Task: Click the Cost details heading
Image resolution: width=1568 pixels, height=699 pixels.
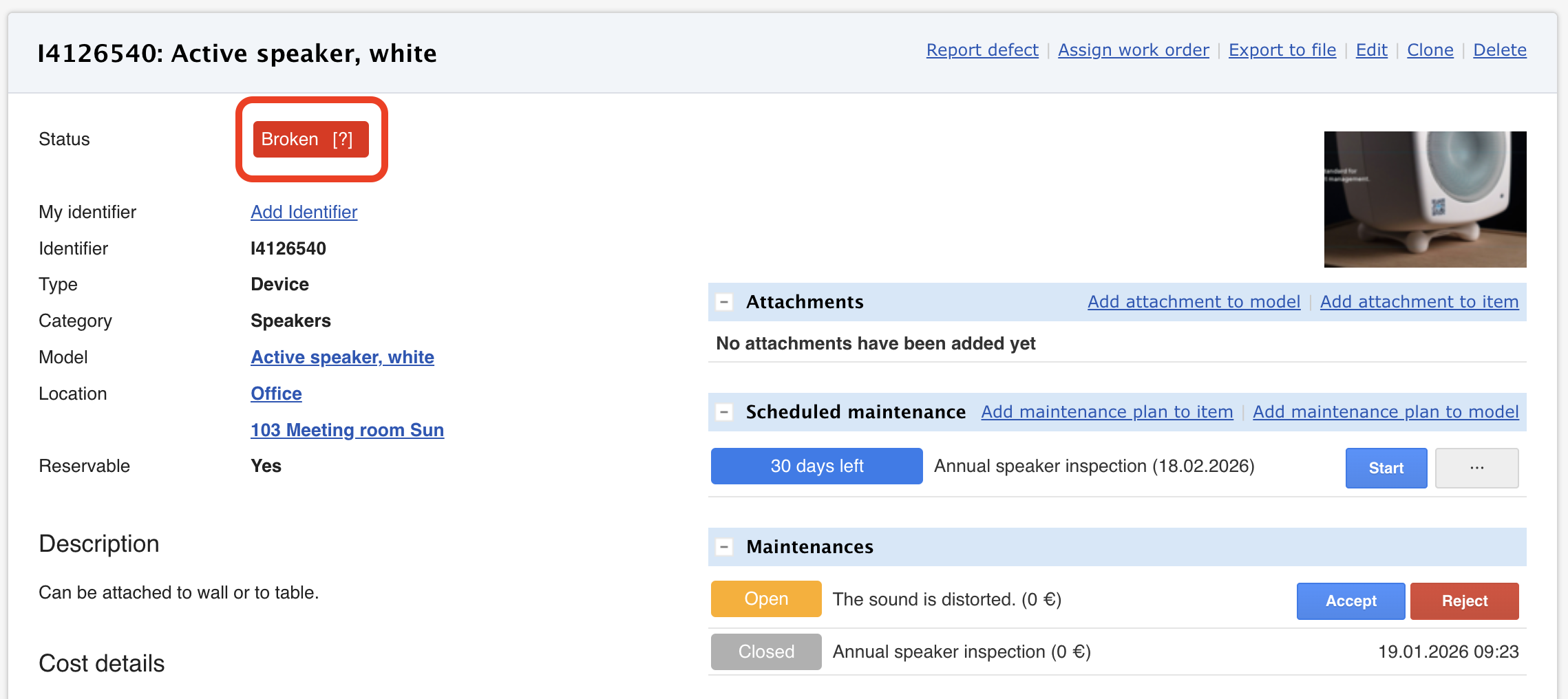Action: (102, 663)
